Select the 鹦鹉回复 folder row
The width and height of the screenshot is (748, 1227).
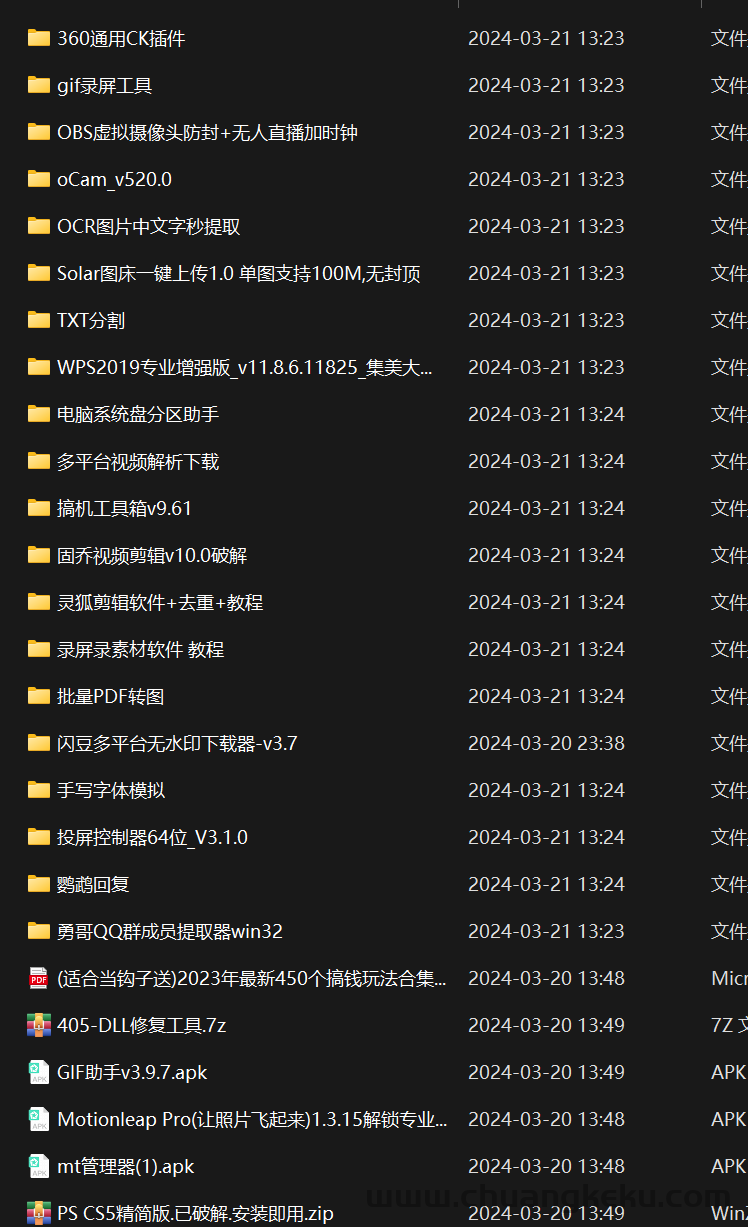374,884
